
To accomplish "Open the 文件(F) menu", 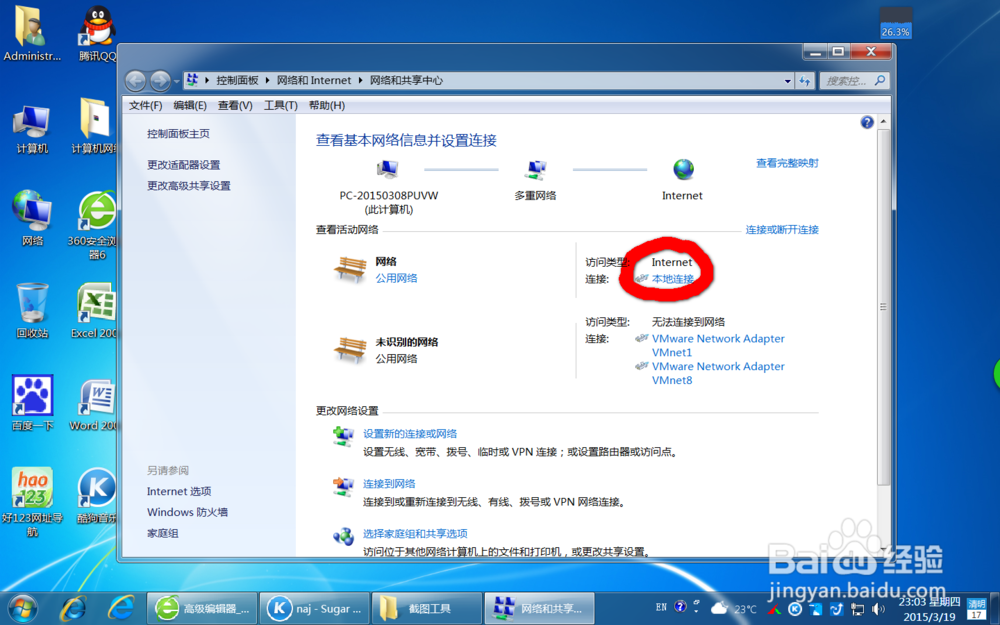I will (146, 104).
